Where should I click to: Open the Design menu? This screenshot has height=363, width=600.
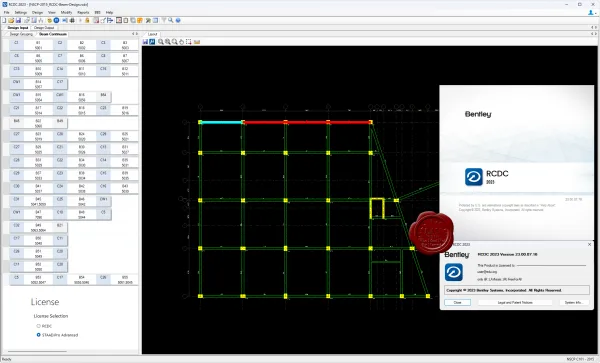coord(38,13)
